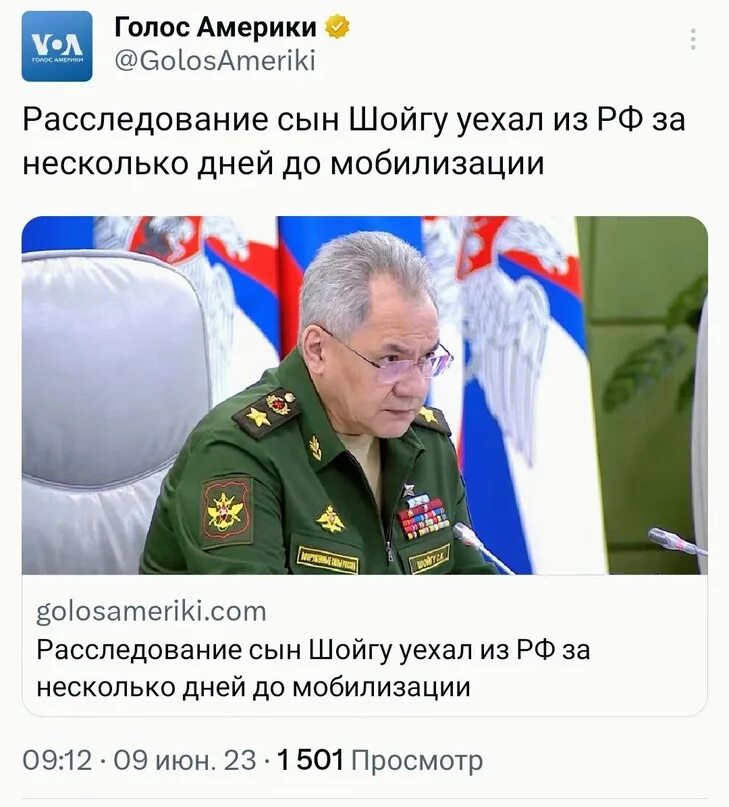Open the three-dot more options menu

coord(693,39)
